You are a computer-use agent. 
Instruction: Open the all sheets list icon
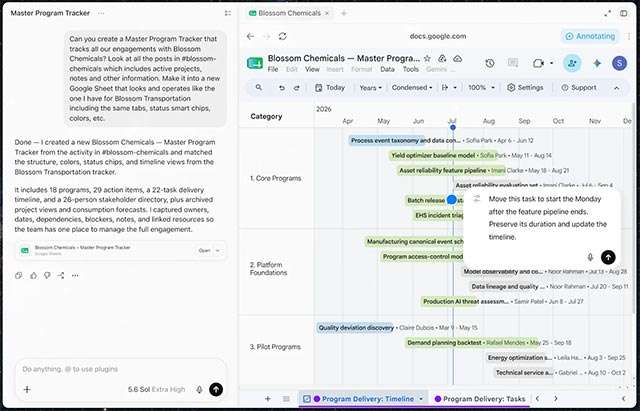pyautogui.click(x=287, y=399)
